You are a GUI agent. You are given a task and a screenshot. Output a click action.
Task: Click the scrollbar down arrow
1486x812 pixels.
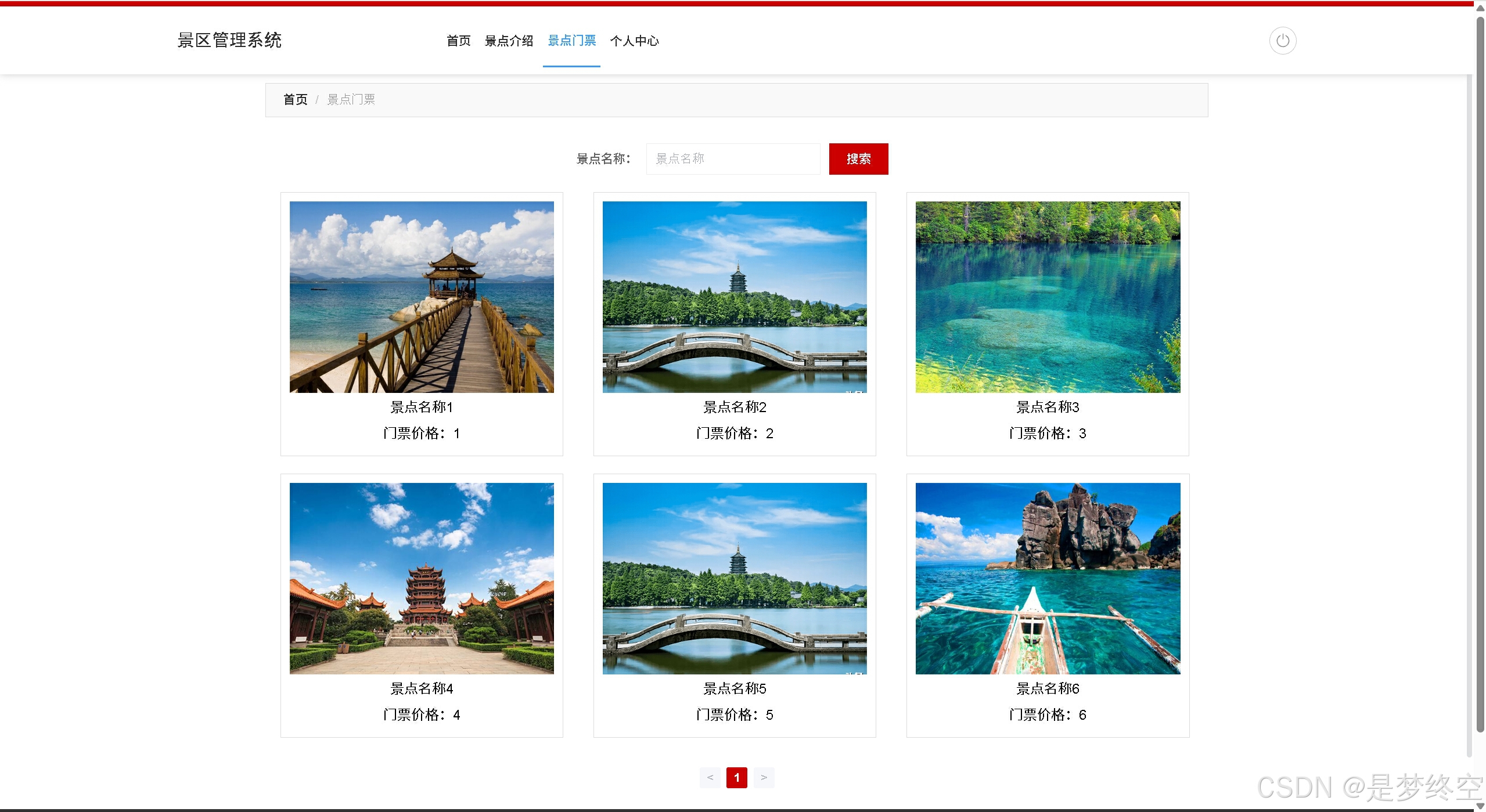[x=1480, y=806]
